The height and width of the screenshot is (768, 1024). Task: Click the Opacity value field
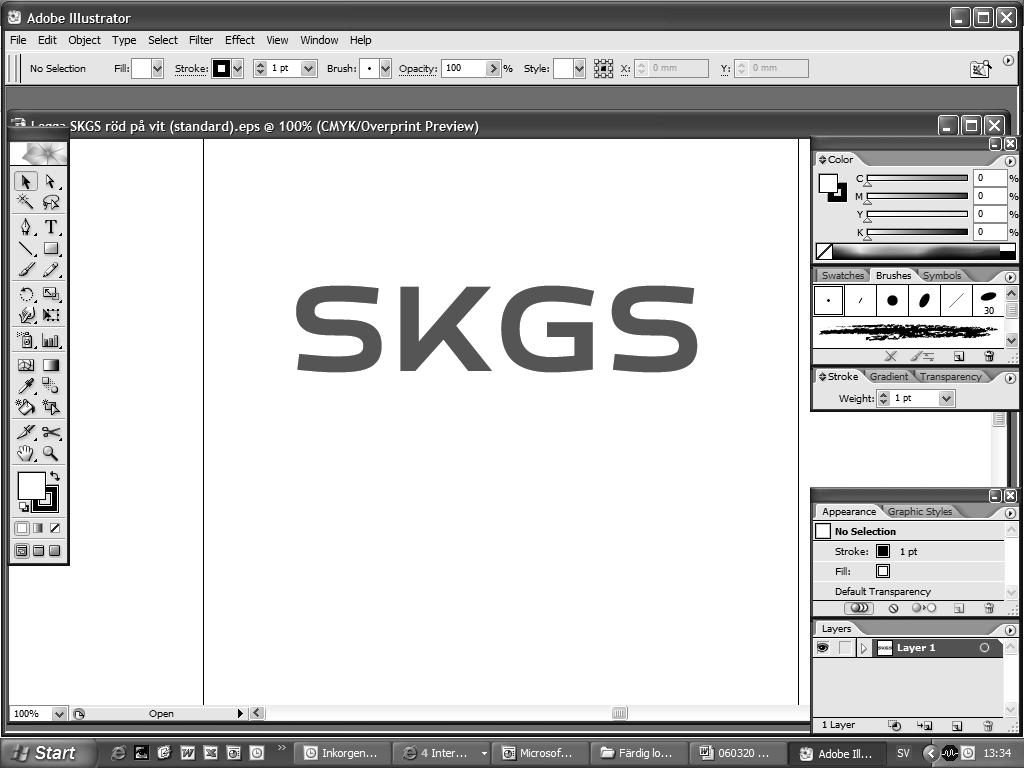click(464, 69)
